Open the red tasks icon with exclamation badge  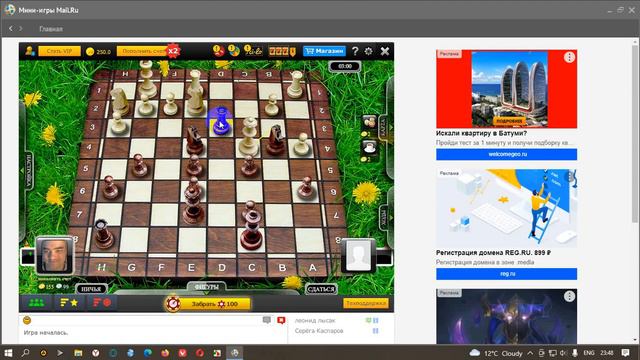click(218, 51)
